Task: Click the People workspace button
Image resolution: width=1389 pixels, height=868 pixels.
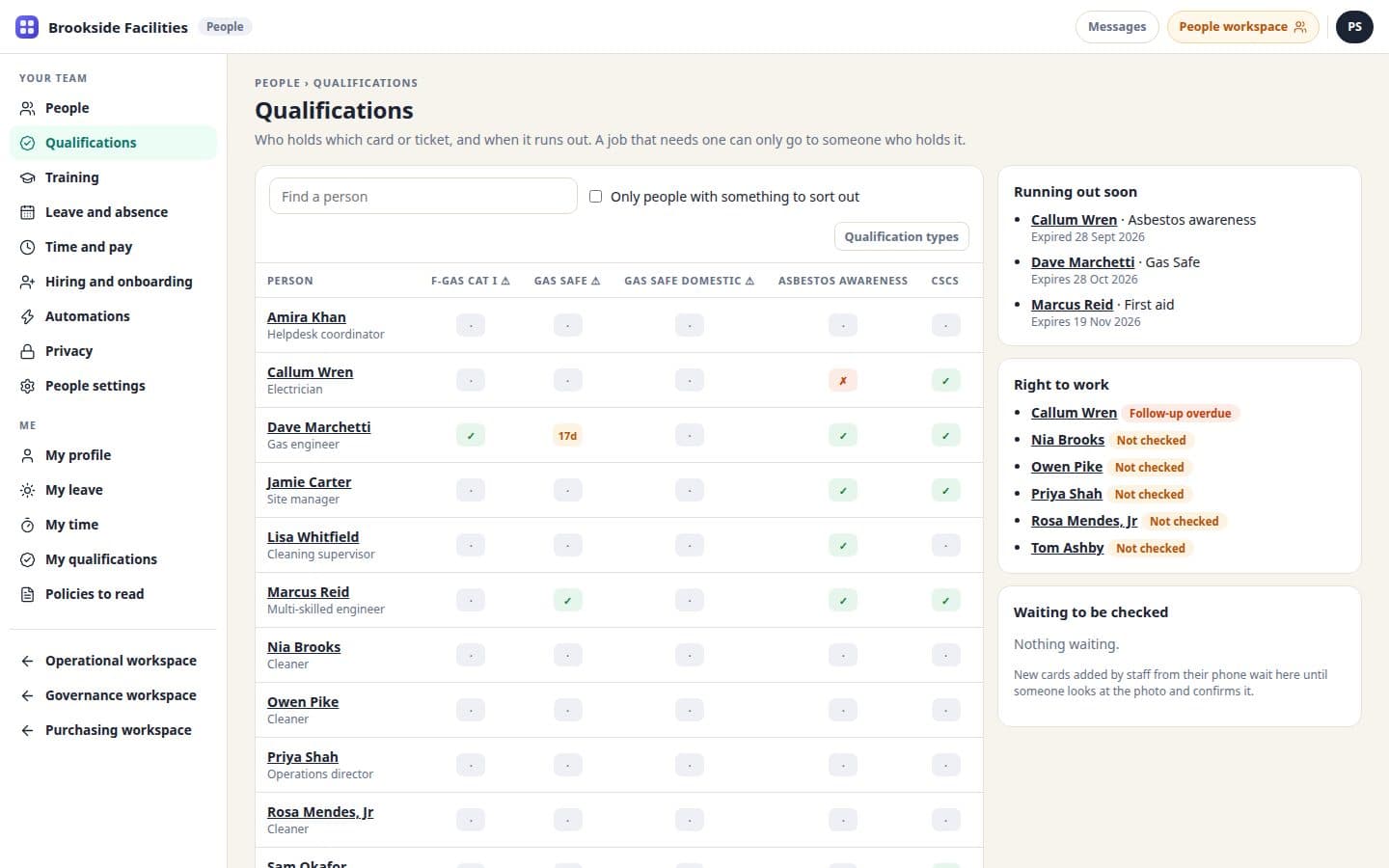Action: [1242, 27]
